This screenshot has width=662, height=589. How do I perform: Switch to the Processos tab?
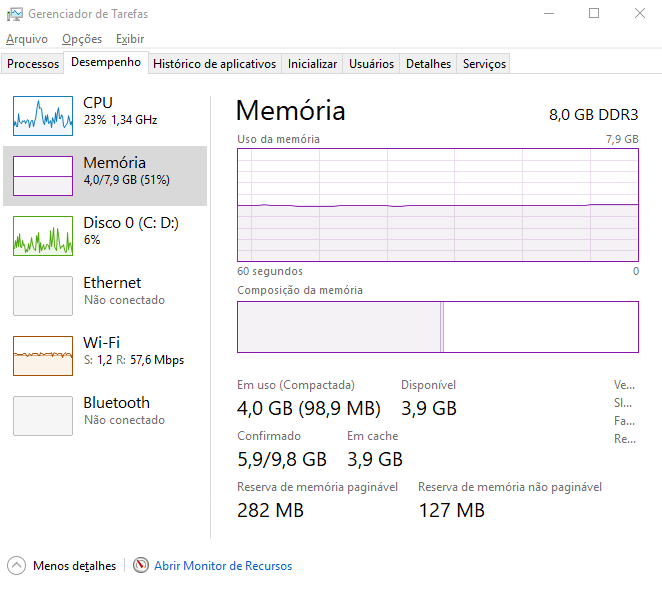tap(33, 64)
